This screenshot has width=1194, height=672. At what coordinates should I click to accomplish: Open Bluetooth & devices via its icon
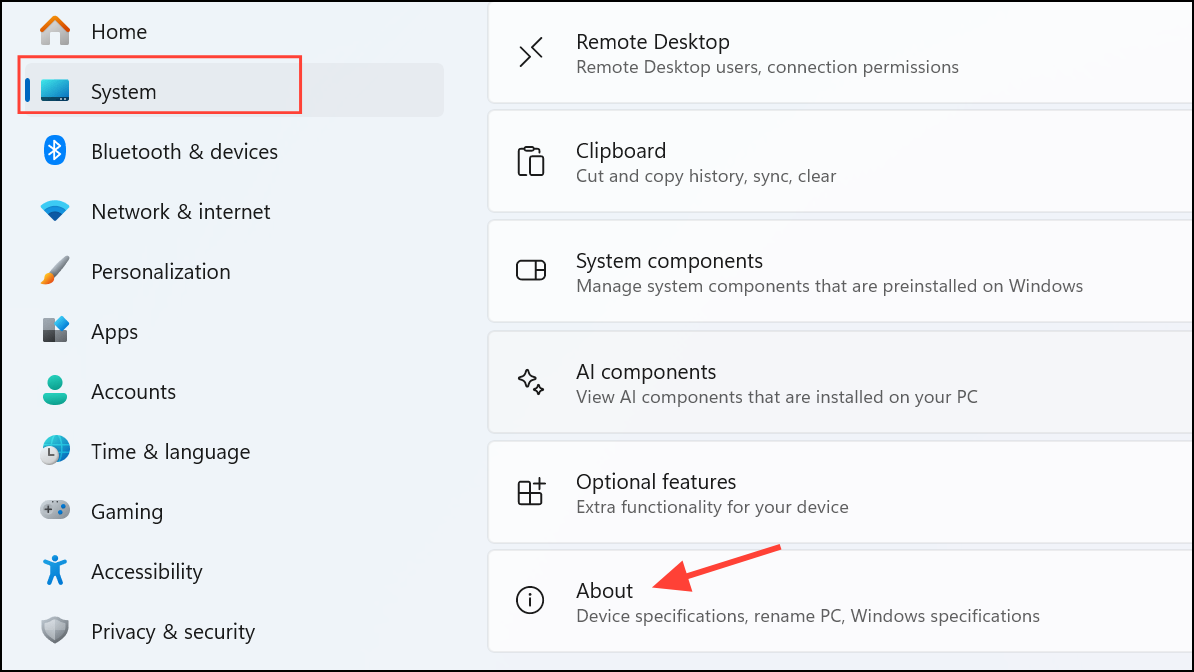coord(54,151)
